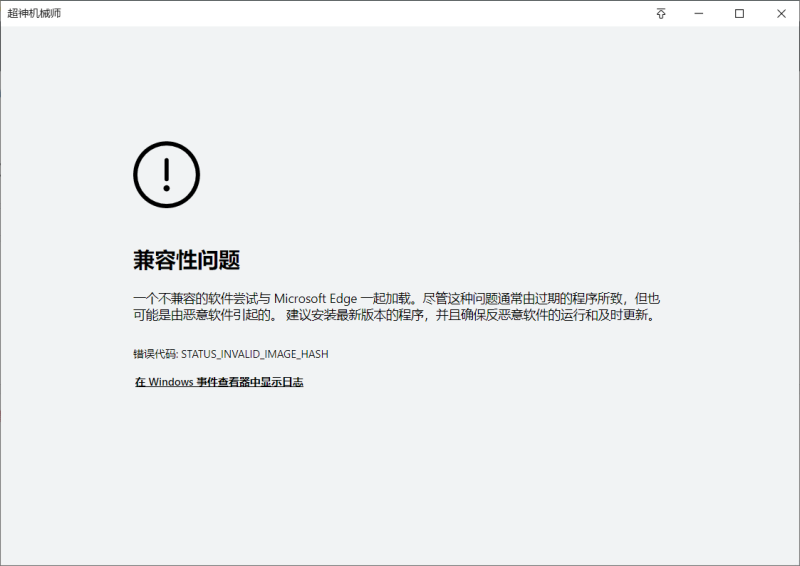Screen dimensions: 800x566
Task: Click the always-on-top pin icon in title bar
Action: (661, 14)
